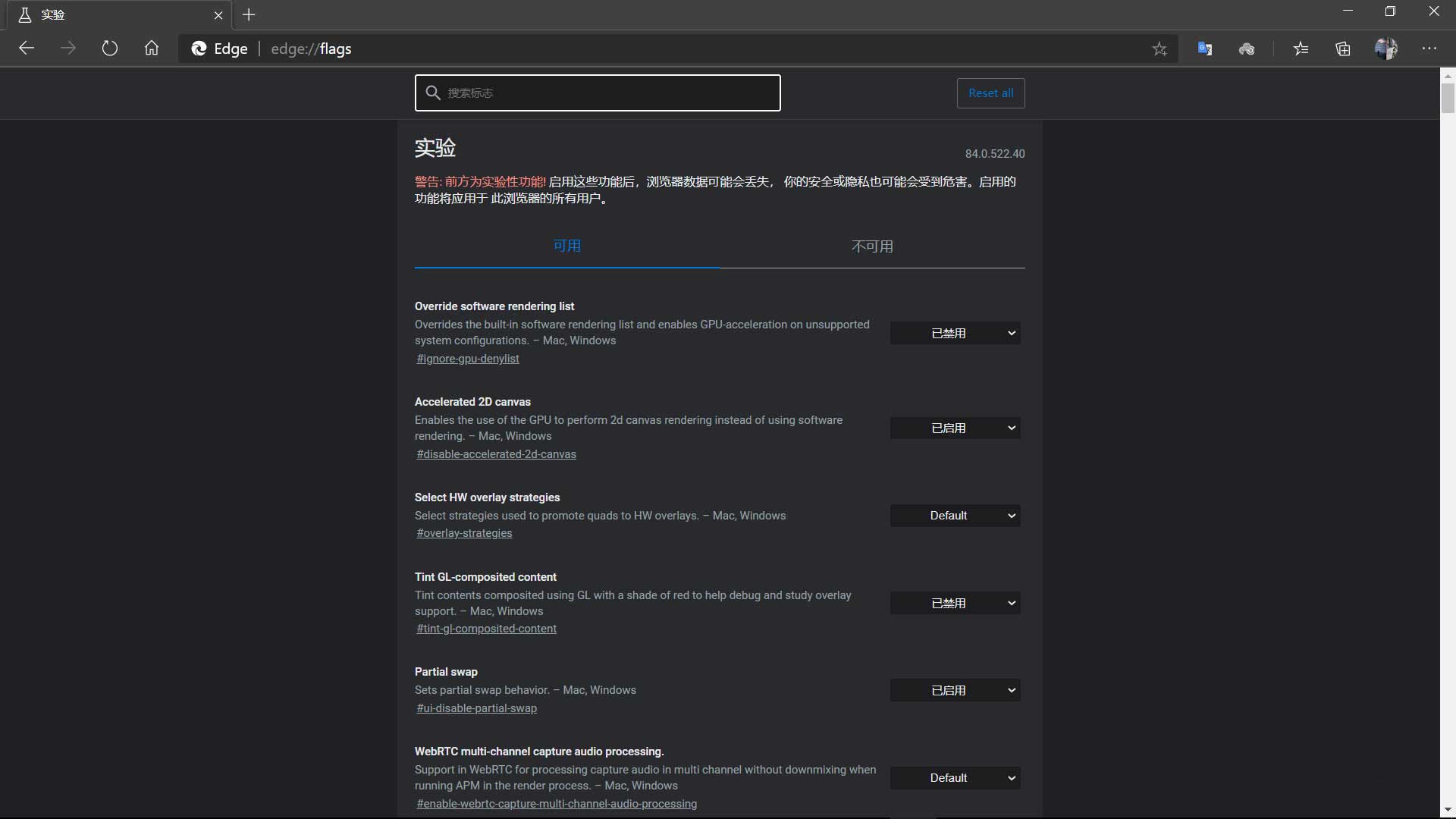The height and width of the screenshot is (819, 1456).
Task: Open Accelerated 2D canvas state dropdown
Action: [x=955, y=428]
